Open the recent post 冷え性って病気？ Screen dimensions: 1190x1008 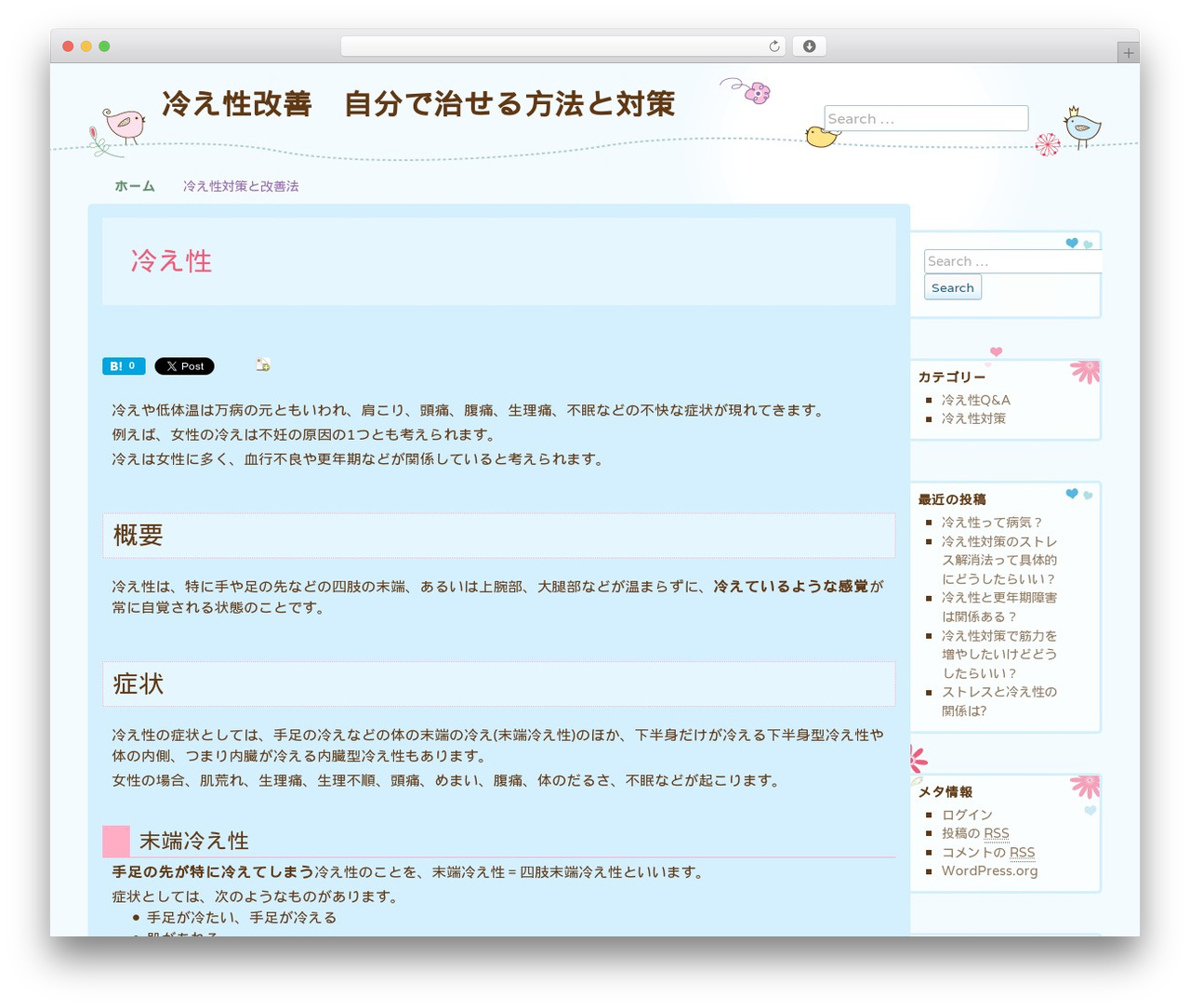[992, 523]
